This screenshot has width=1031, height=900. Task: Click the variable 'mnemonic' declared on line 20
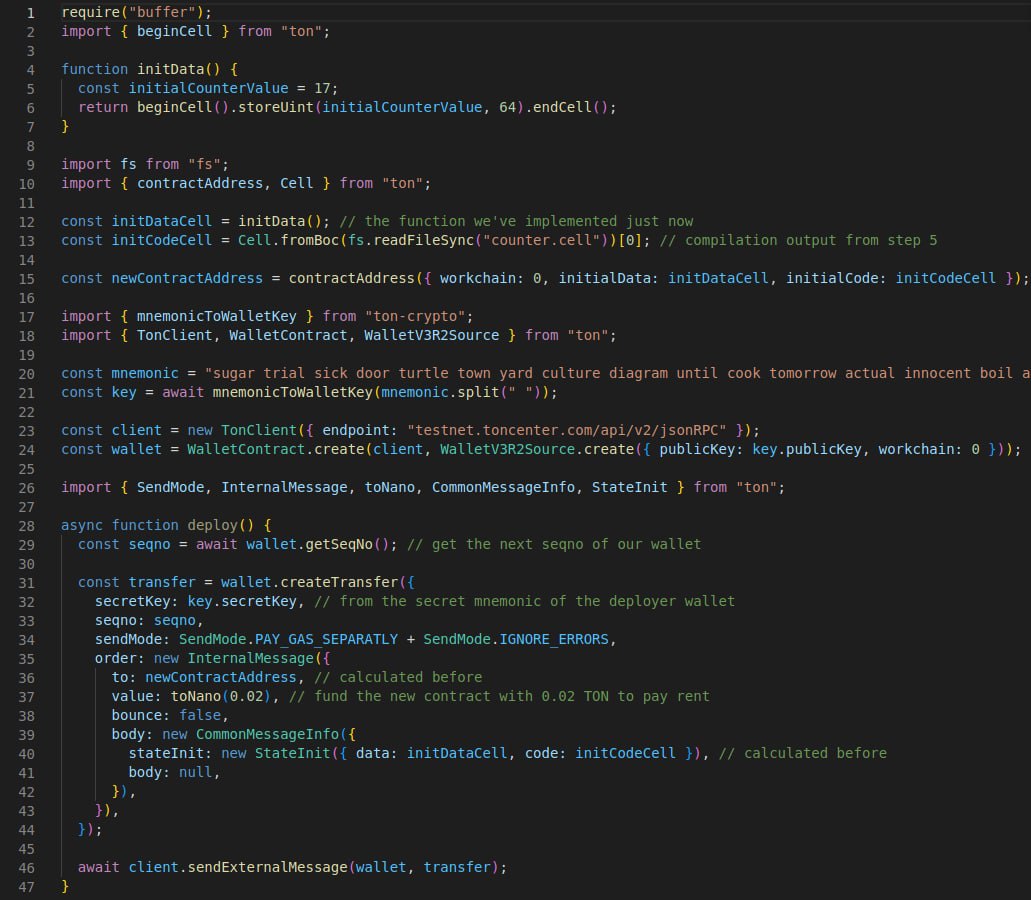[x=145, y=374]
